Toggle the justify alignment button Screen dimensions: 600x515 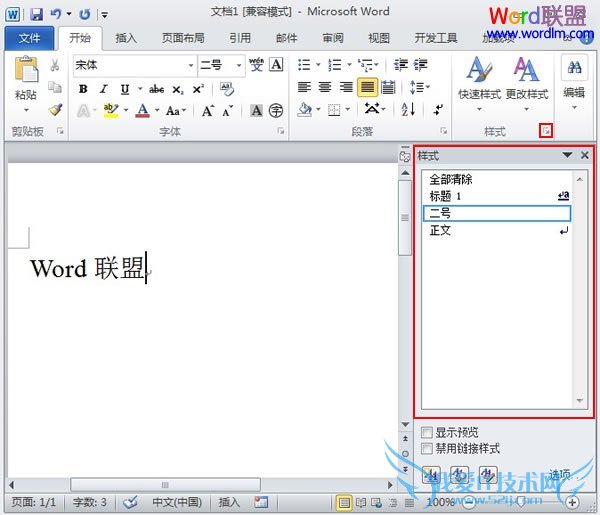[x=367, y=88]
